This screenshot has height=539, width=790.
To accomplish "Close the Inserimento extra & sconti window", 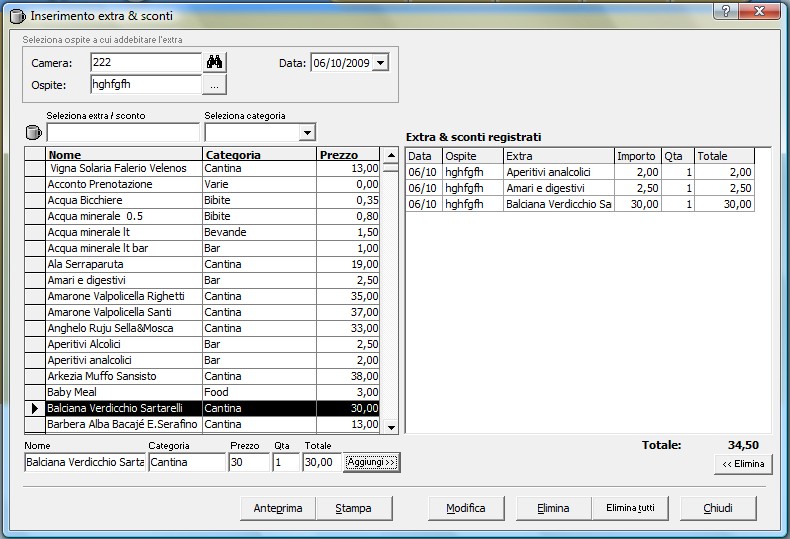I will tap(759, 11).
